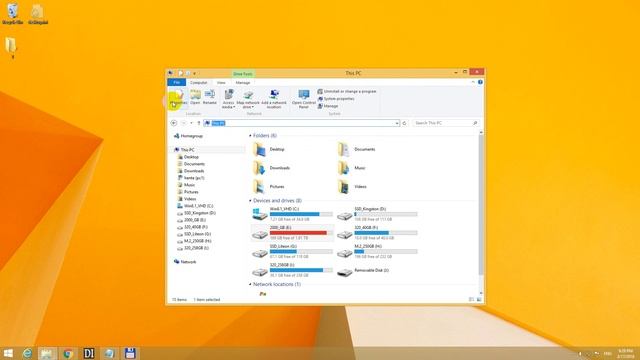Image resolution: width=640 pixels, height=360 pixels.
Task: Select the Recycle Bin desktop icon
Action: 13,14
